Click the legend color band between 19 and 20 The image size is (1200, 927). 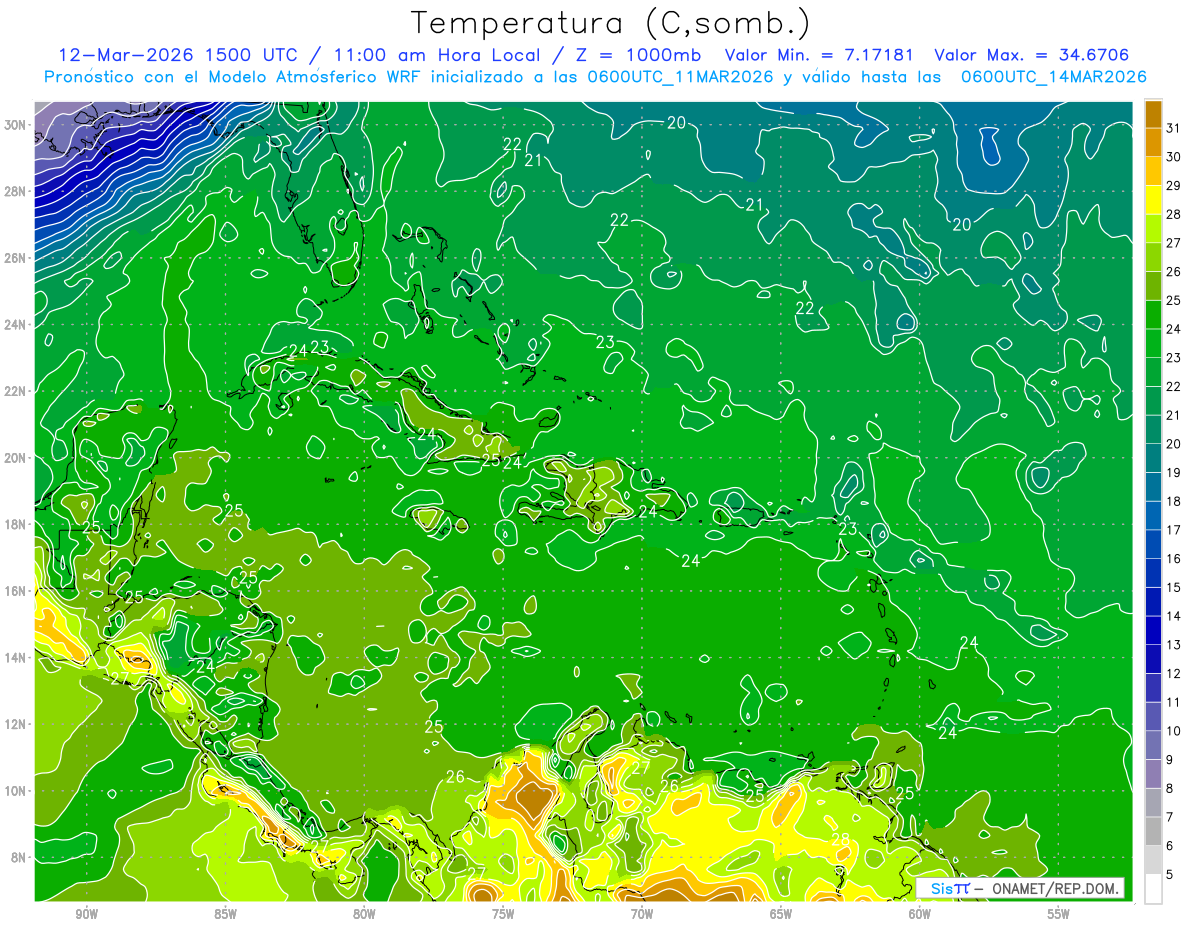click(1153, 458)
